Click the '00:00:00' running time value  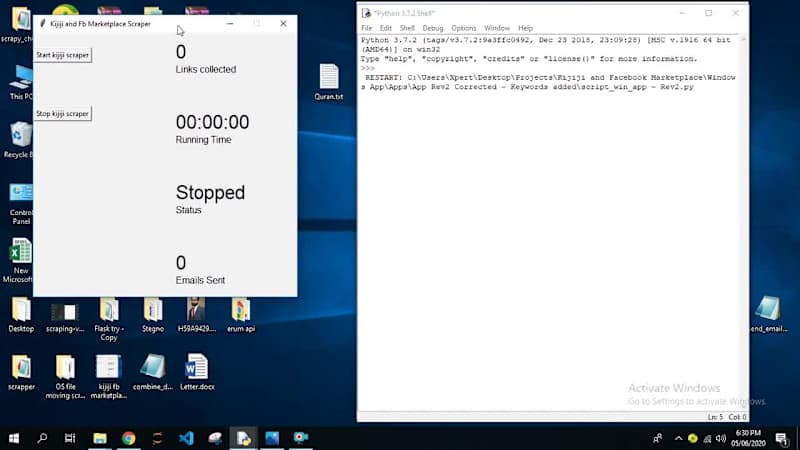point(212,122)
